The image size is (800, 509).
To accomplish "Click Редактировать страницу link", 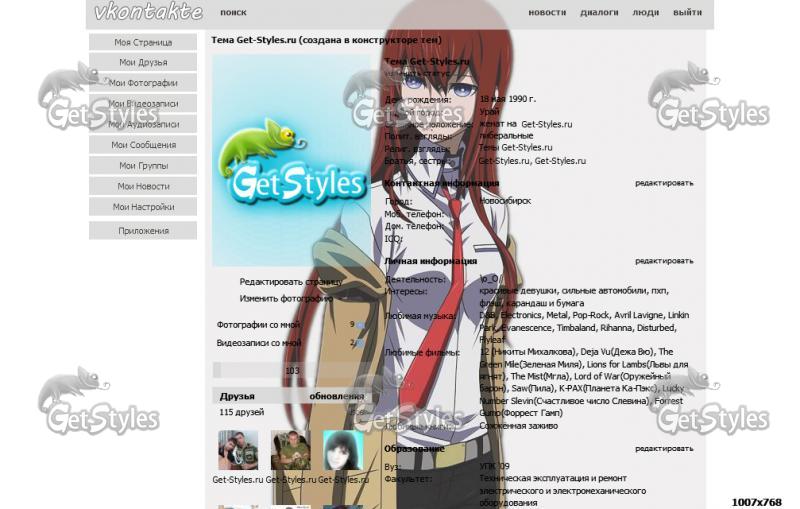I will click(291, 282).
